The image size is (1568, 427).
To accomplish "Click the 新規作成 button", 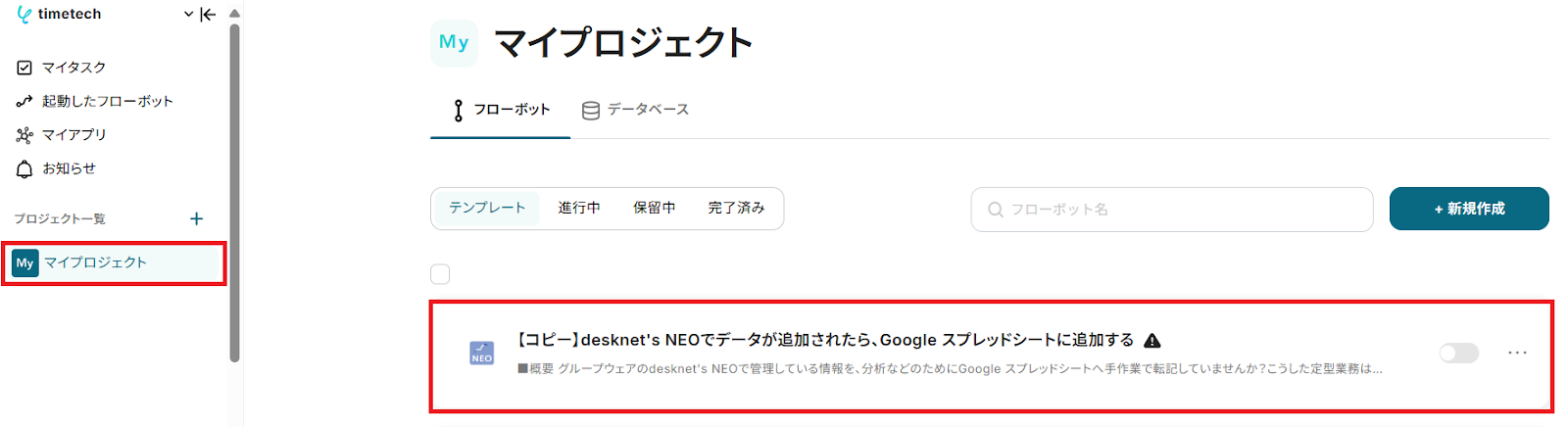I will [1468, 209].
